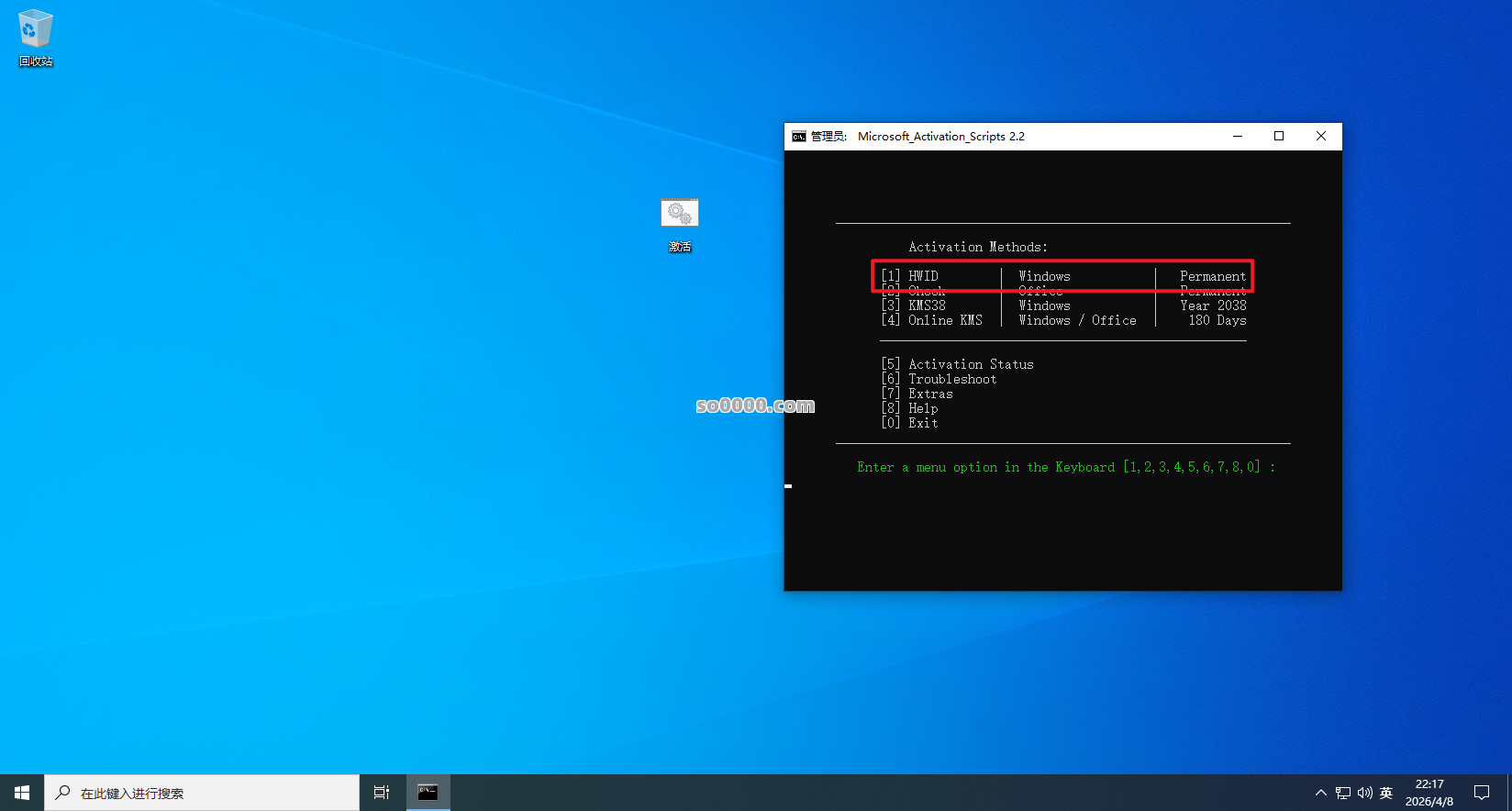Toggle the 英 input method indicator
The height and width of the screenshot is (811, 1512).
(1386, 793)
